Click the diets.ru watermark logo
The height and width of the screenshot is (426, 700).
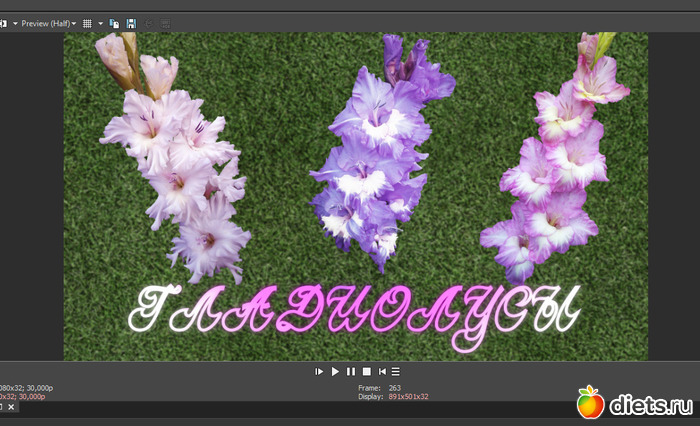click(634, 403)
